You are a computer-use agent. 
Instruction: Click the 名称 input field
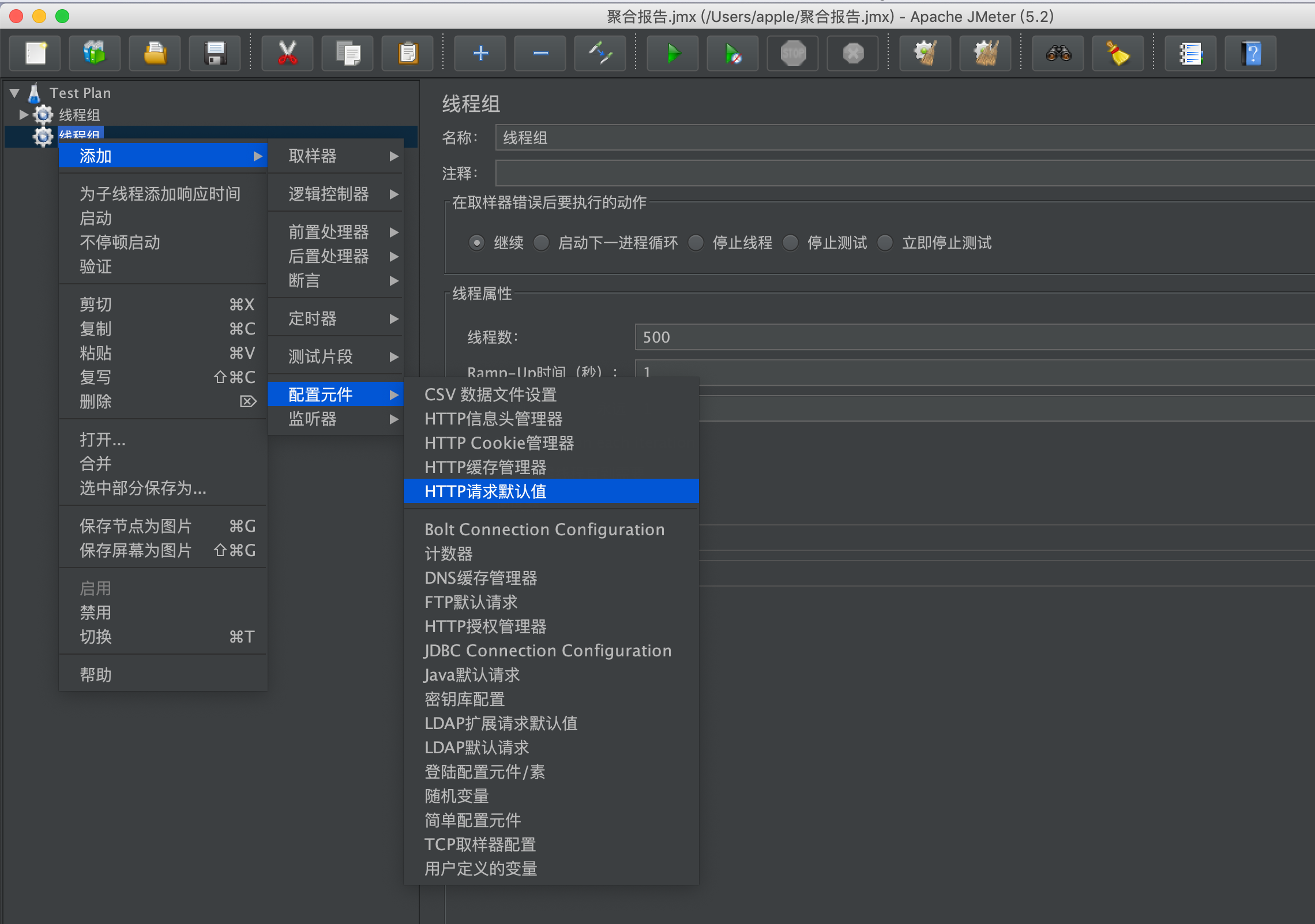click(x=904, y=138)
